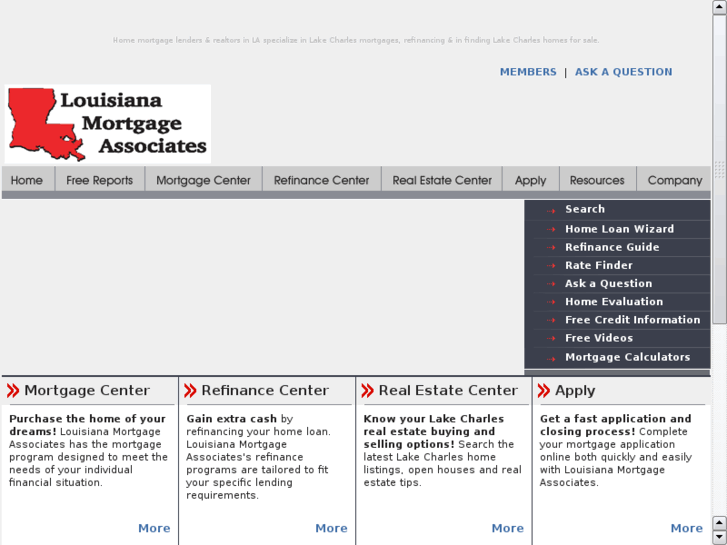Image resolution: width=727 pixels, height=545 pixels.
Task: Click More under Real Estate Center card
Action: 508,528
